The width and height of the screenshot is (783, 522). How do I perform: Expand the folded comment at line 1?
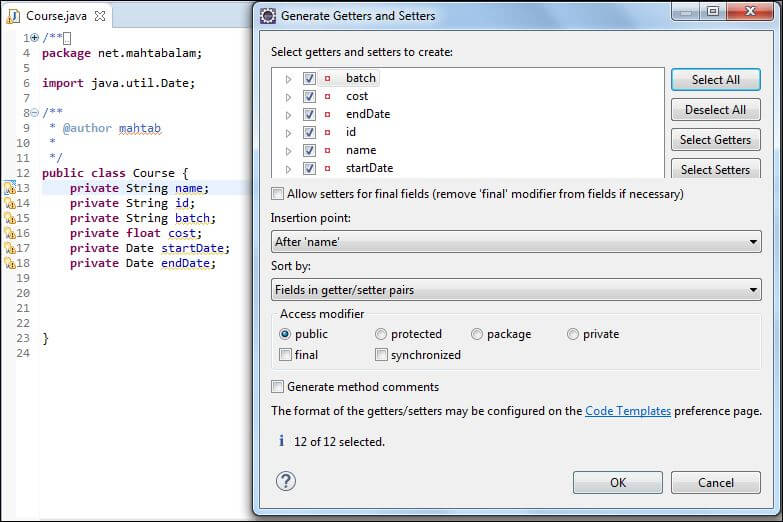(x=34, y=37)
